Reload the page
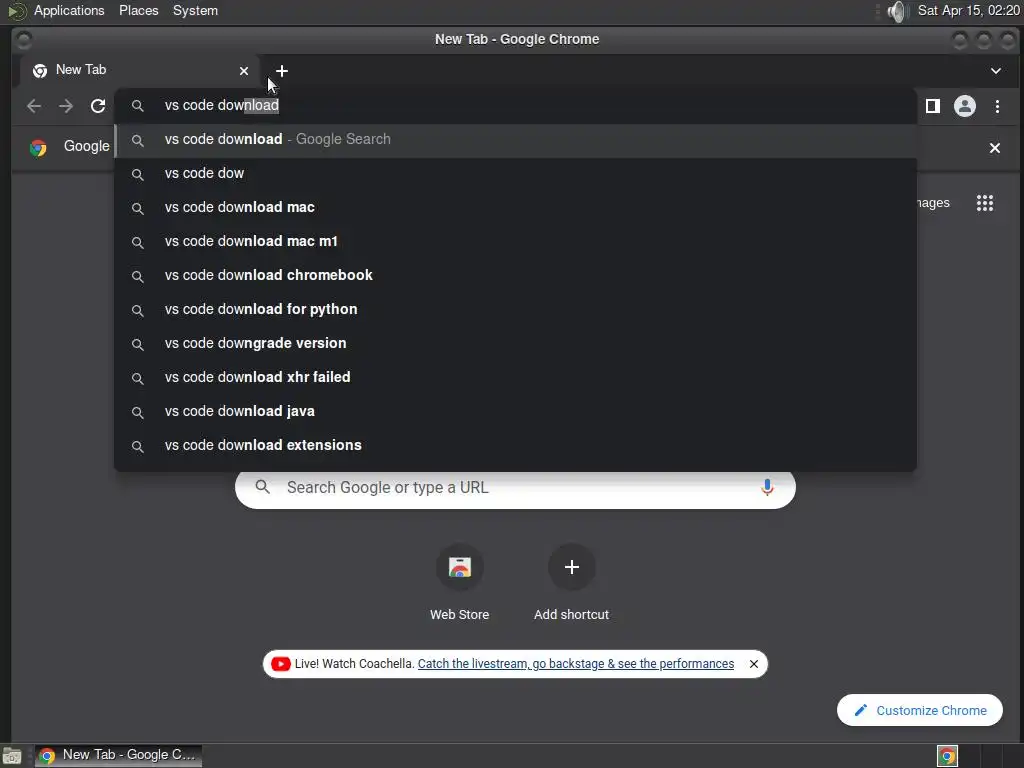Screen dimensions: 1024x768 point(98,106)
